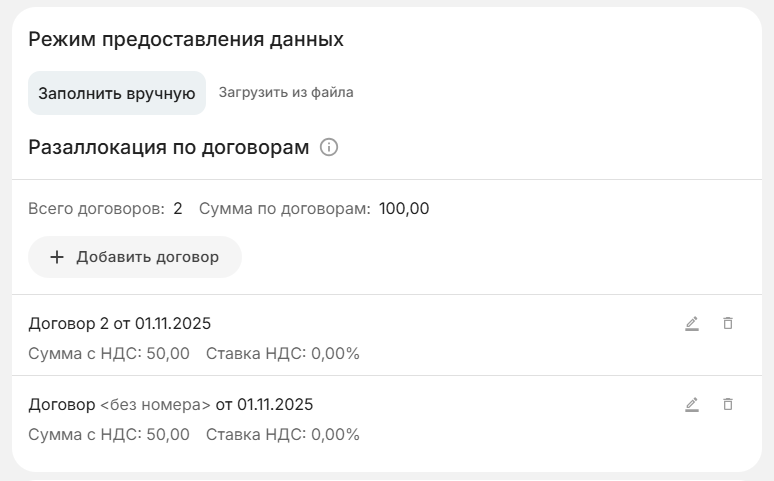The width and height of the screenshot is (774, 481).
Task: Click the Разаллокация по договорам heading
Action: 169,148
